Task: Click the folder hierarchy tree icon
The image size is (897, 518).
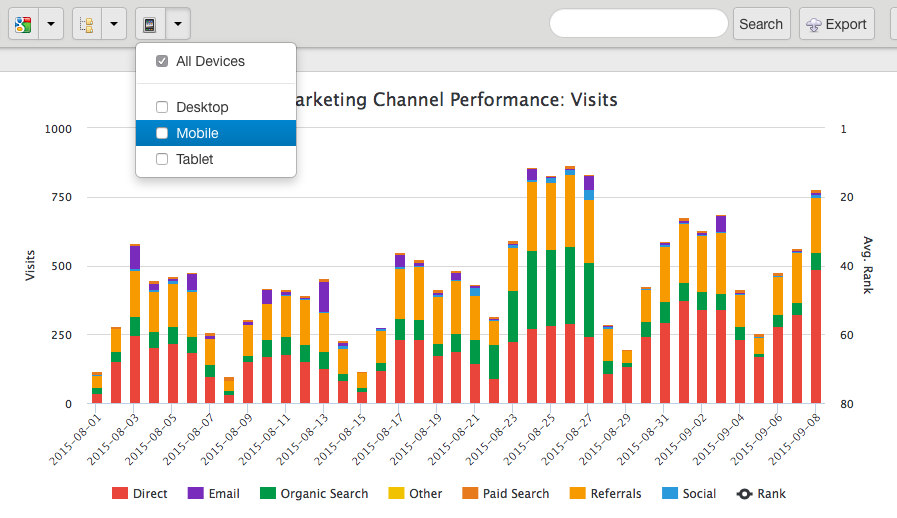Action: pos(87,24)
